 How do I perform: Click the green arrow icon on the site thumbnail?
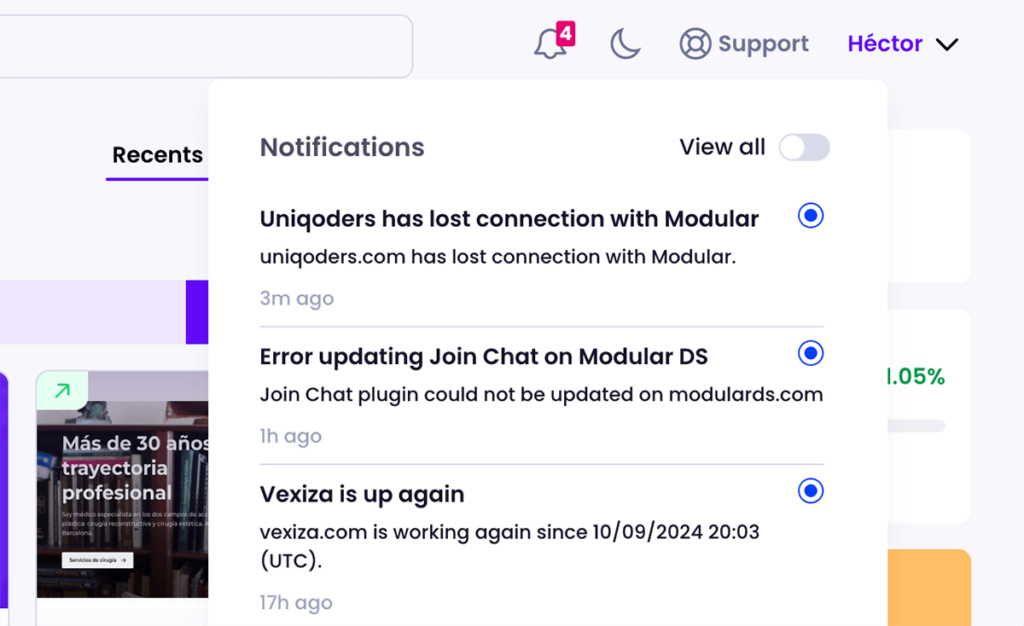tap(61, 389)
